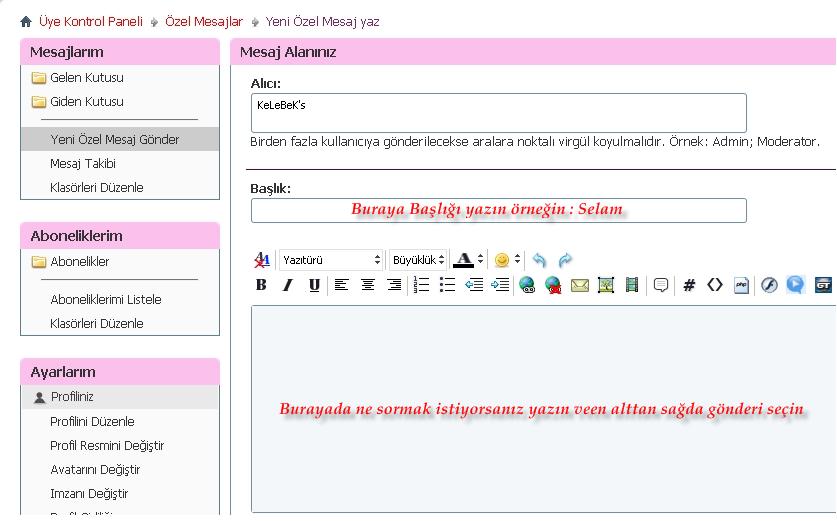Open Gelen Kutusu inbox folder

click(x=86, y=78)
